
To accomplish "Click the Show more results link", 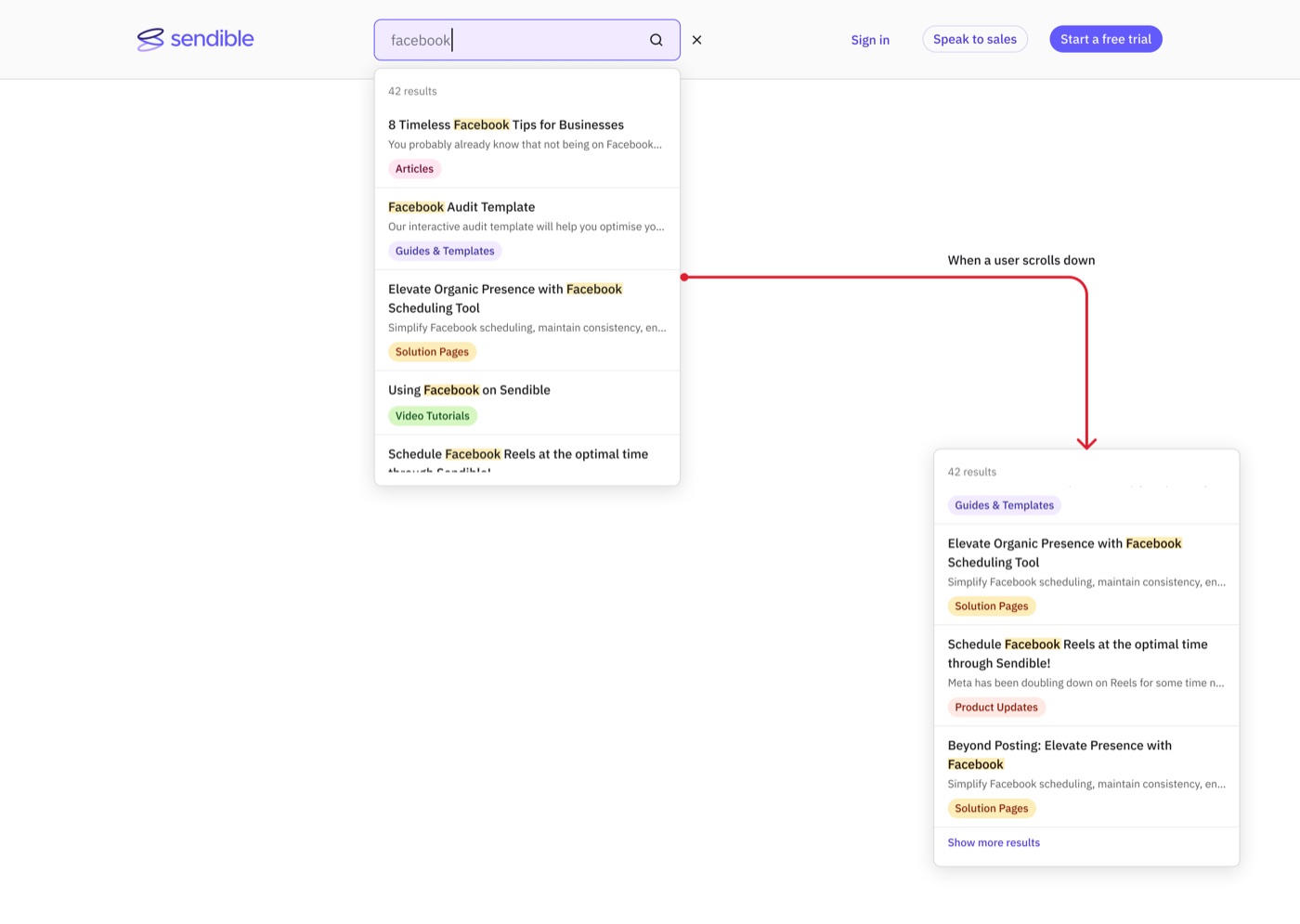I will pos(994,843).
